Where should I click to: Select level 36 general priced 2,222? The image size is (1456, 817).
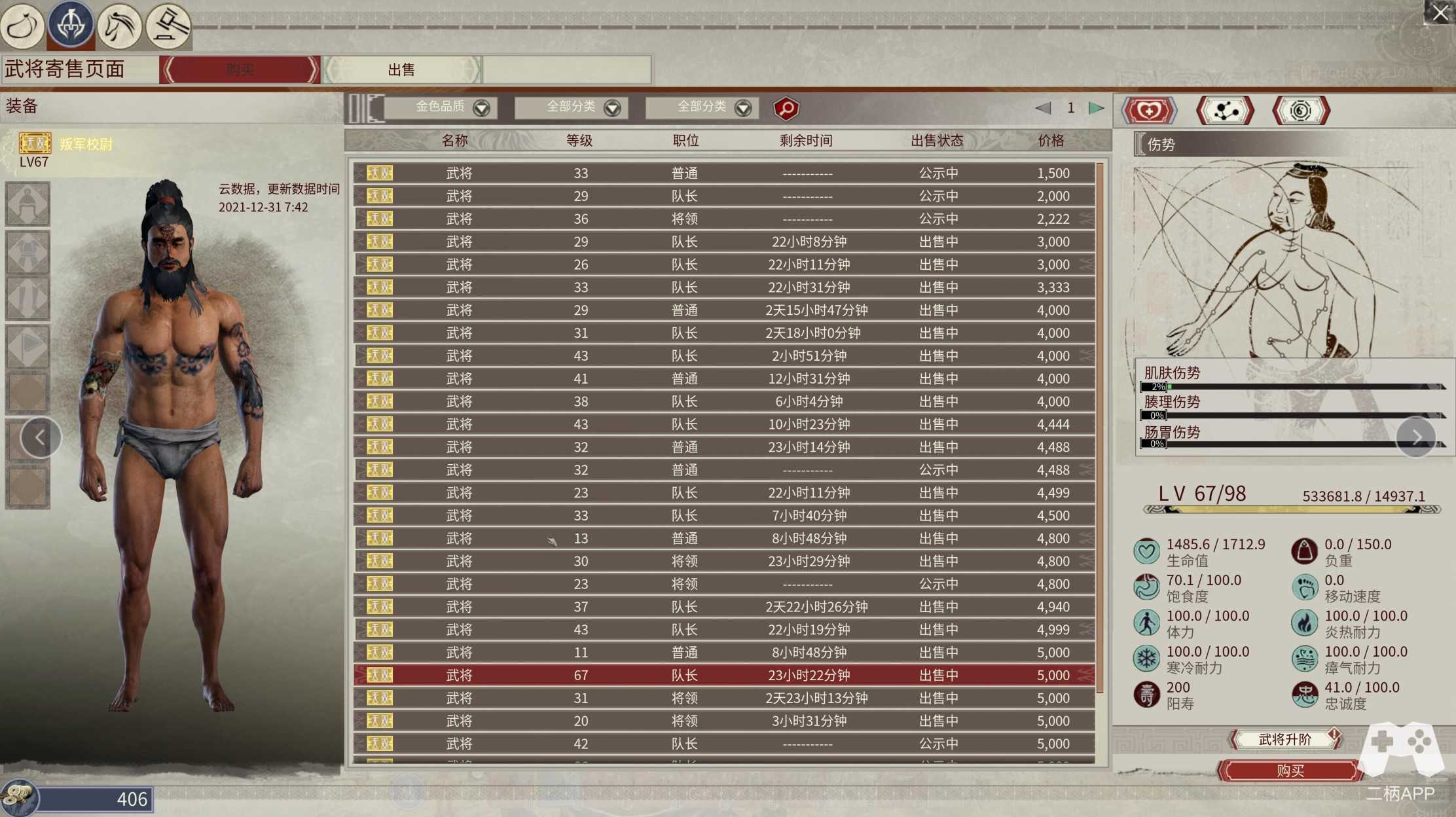tap(724, 219)
